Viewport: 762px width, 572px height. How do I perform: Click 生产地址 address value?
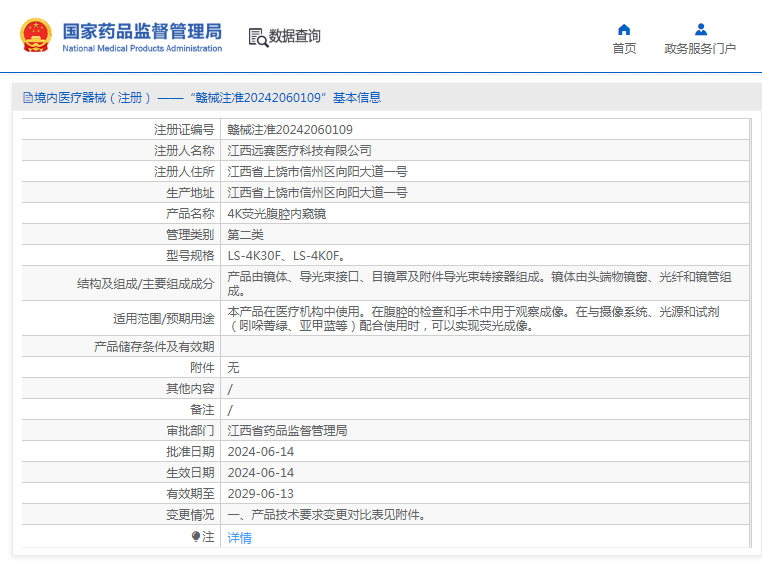pyautogui.click(x=317, y=192)
